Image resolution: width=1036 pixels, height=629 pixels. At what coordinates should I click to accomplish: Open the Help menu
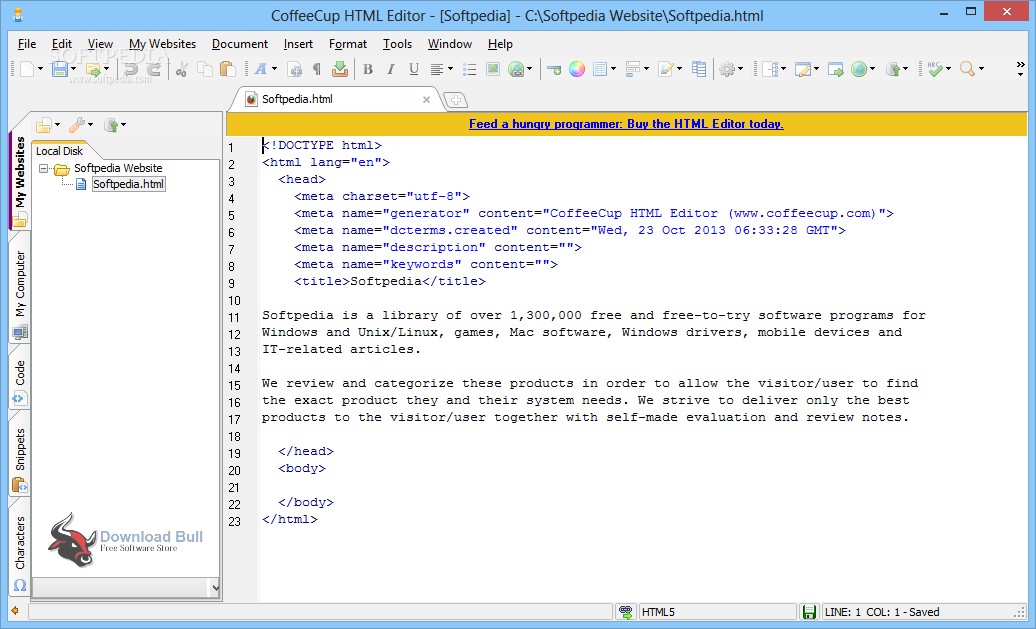click(500, 44)
